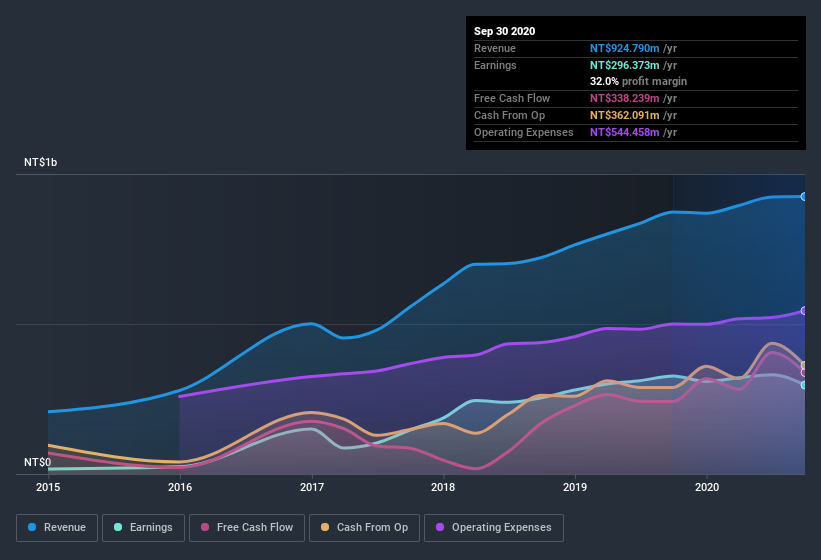
Task: Click the NT$338.239m free cash flow value
Action: pos(625,98)
